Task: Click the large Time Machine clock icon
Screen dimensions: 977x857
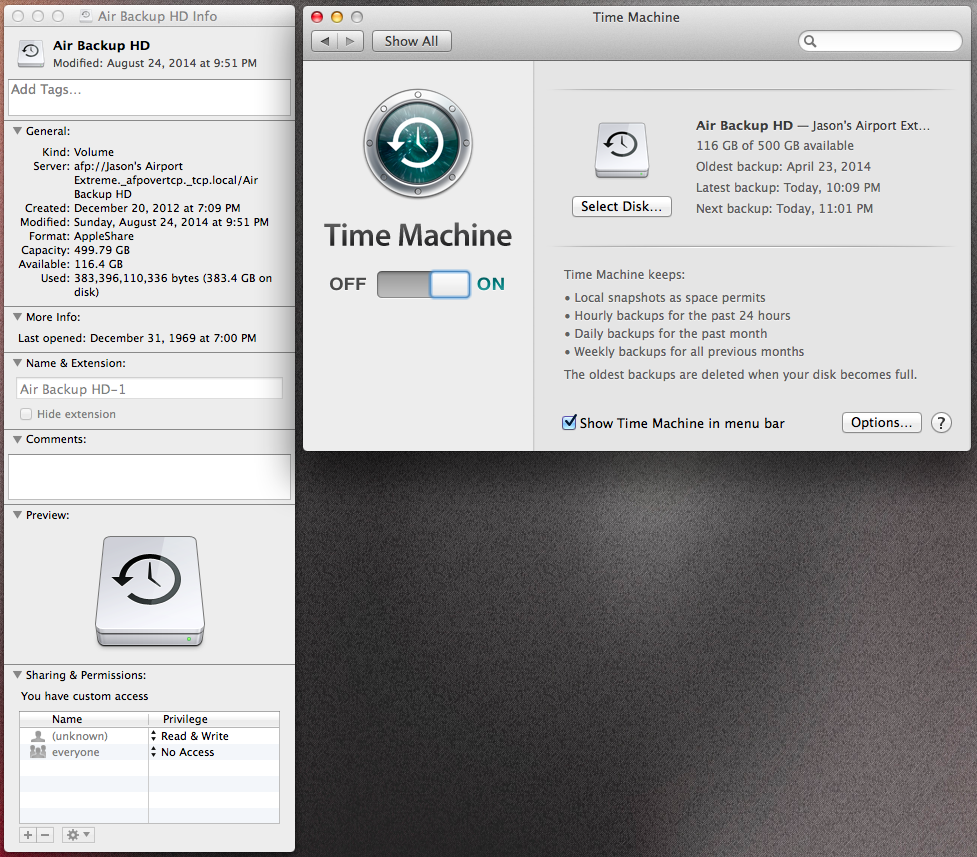Action: 418,144
